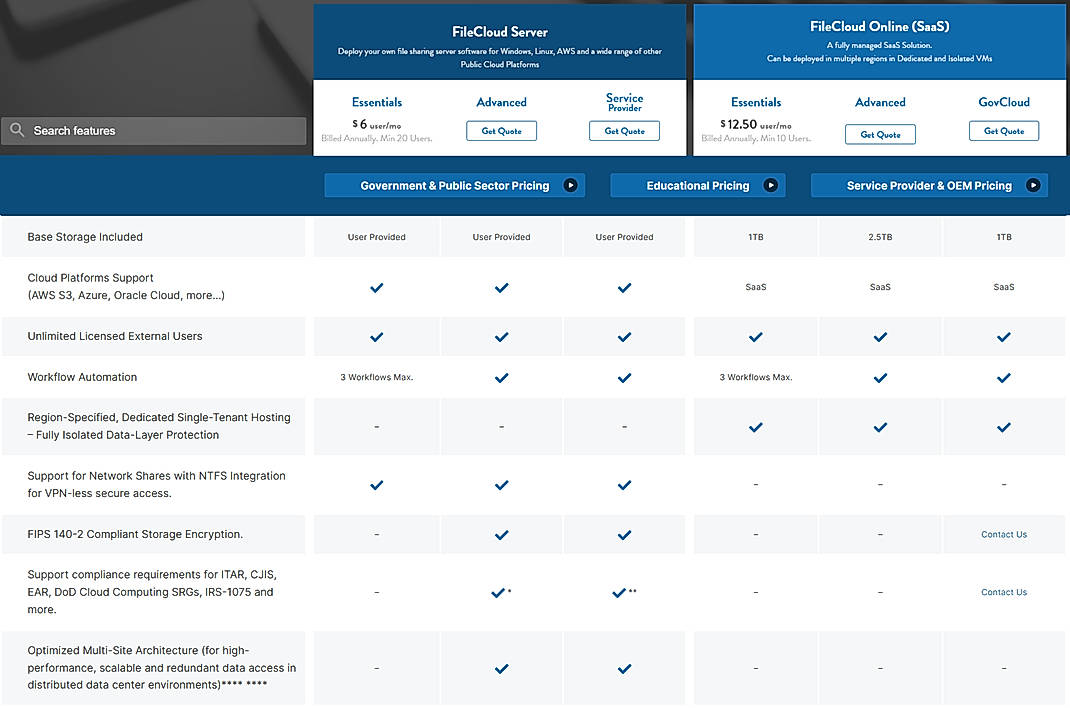
Task: Open Government & Public Sector Pricing
Action: tap(454, 185)
